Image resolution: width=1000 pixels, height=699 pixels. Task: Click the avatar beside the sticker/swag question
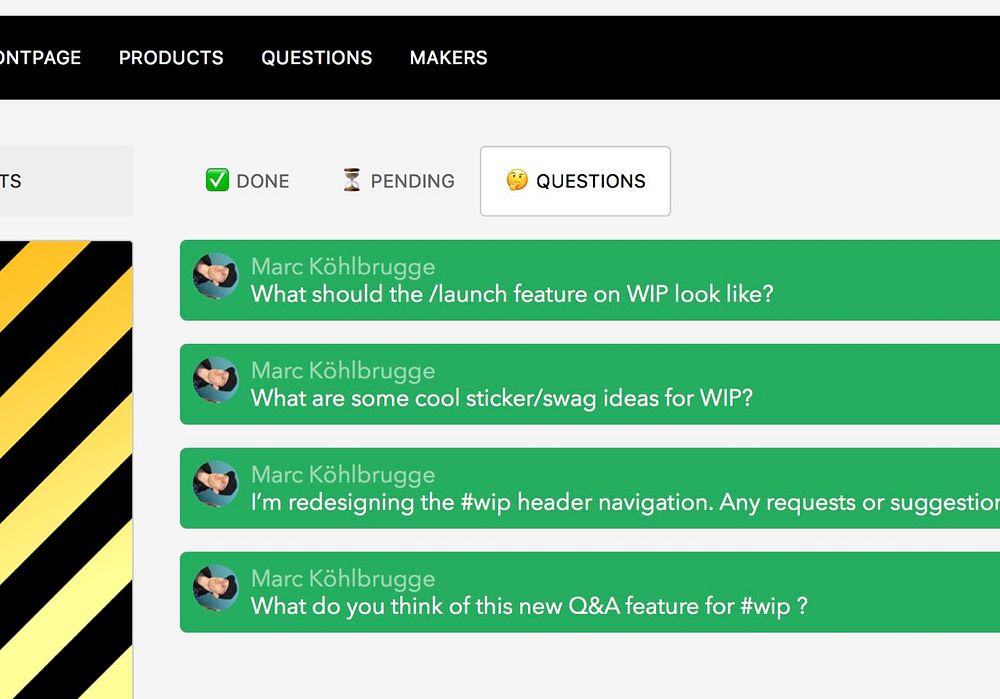point(215,380)
